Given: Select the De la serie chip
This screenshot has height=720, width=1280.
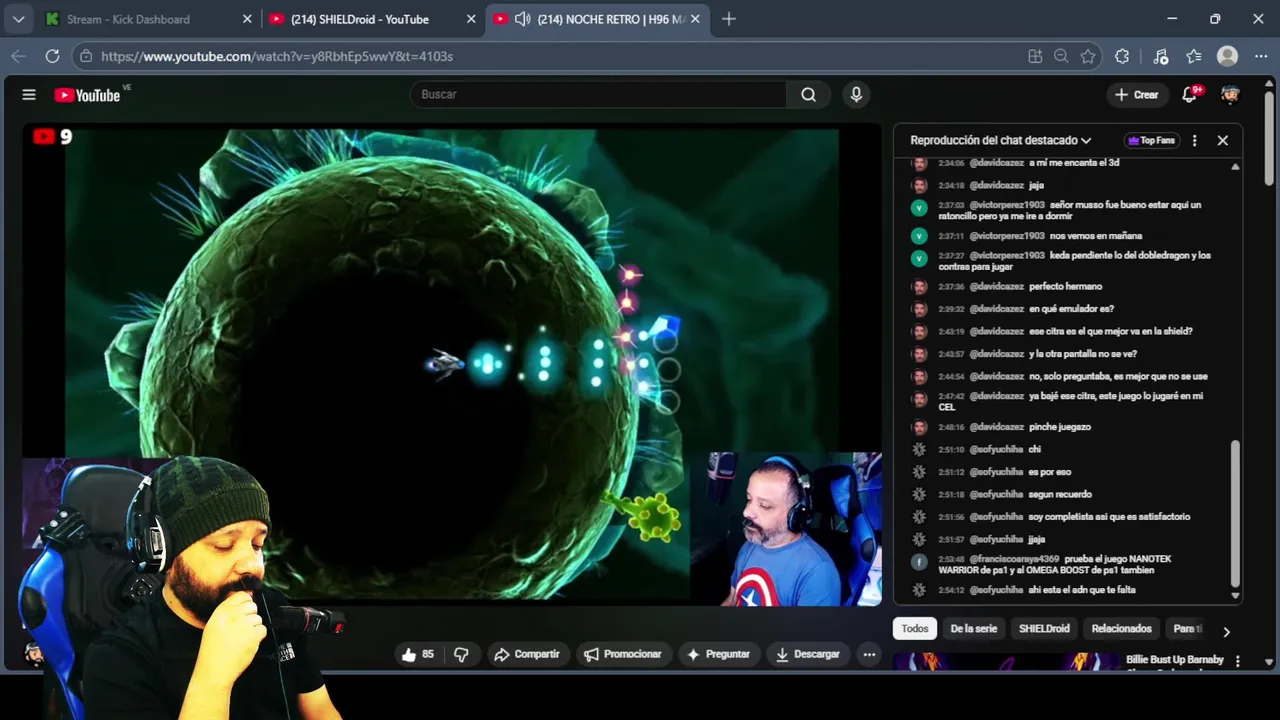Looking at the screenshot, I should coord(973,628).
